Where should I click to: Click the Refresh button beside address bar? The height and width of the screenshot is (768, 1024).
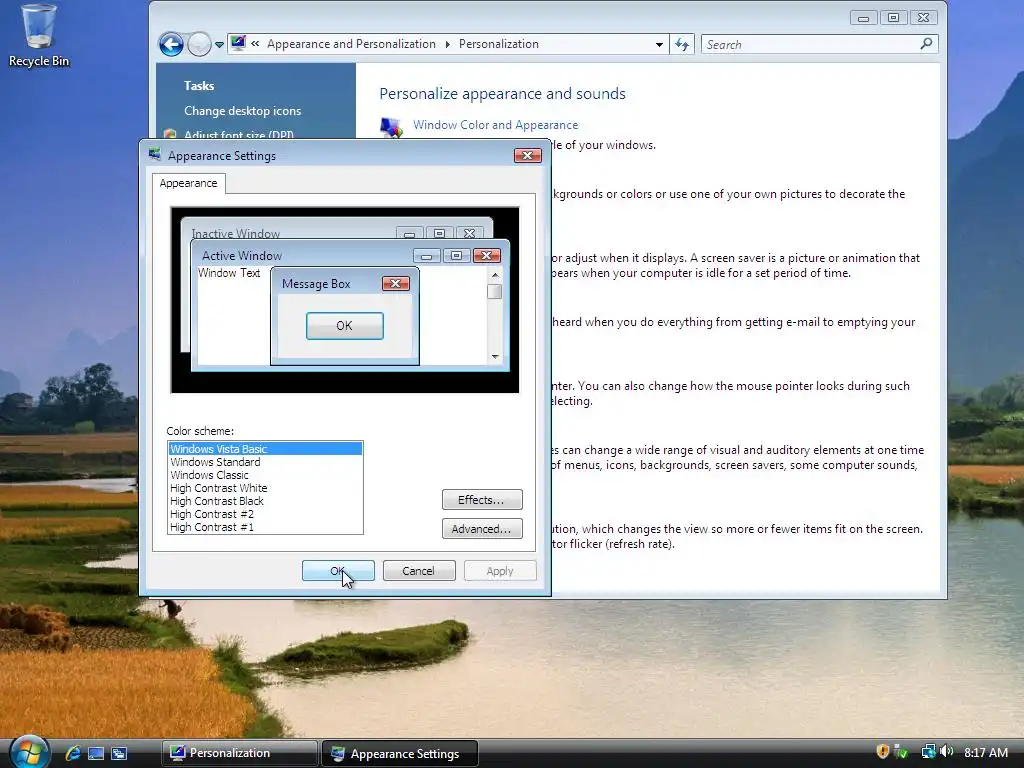point(682,44)
